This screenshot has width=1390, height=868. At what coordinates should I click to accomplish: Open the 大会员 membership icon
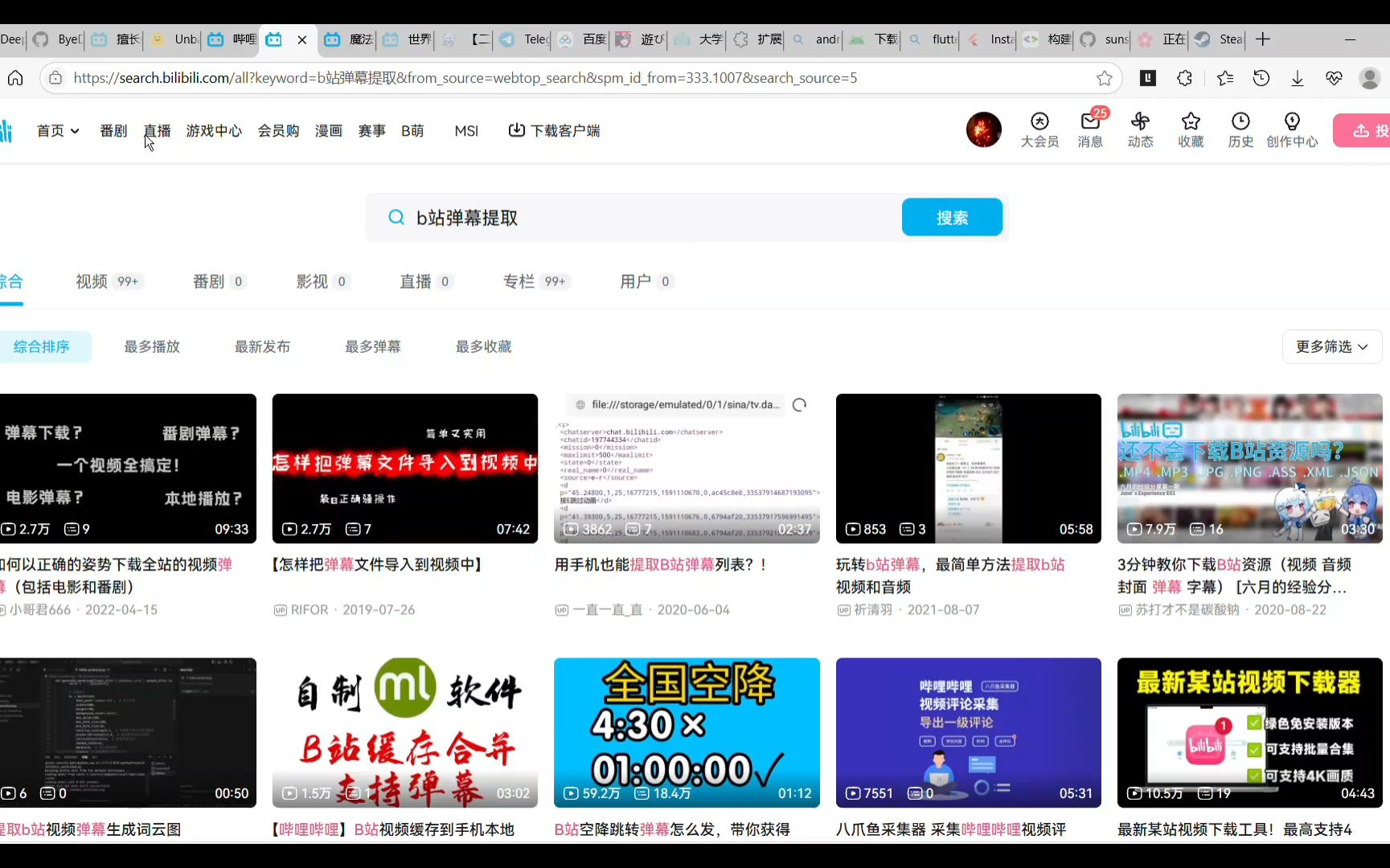coord(1039,130)
